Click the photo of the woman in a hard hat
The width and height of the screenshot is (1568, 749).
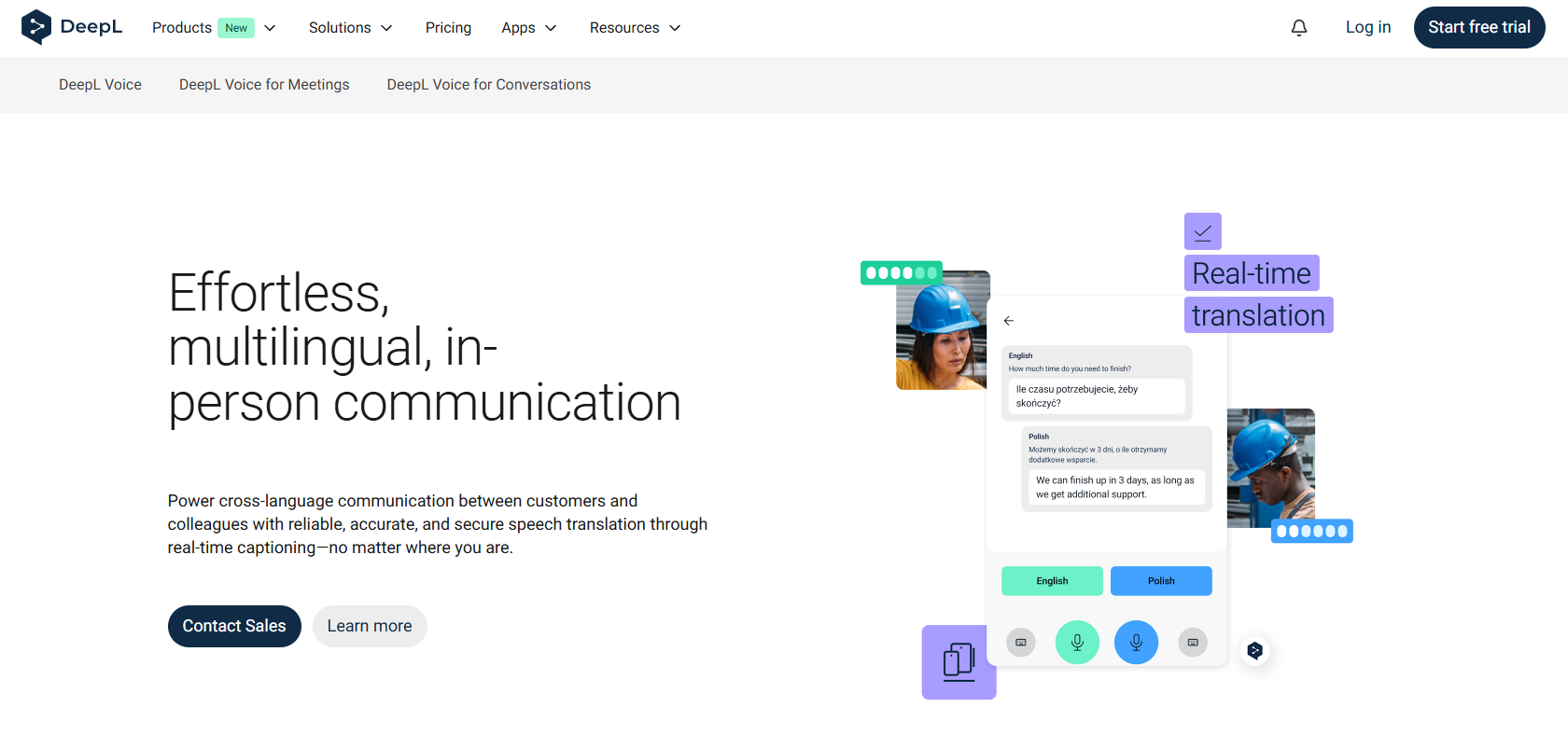pyautogui.click(x=941, y=331)
